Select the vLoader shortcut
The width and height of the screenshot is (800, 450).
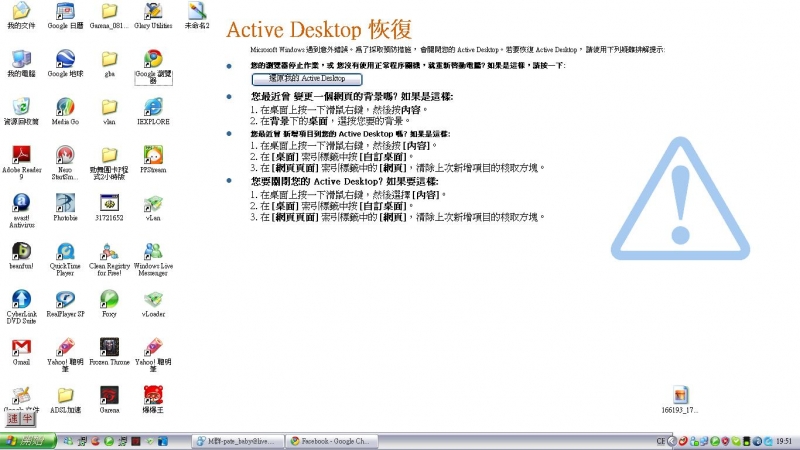(x=153, y=304)
